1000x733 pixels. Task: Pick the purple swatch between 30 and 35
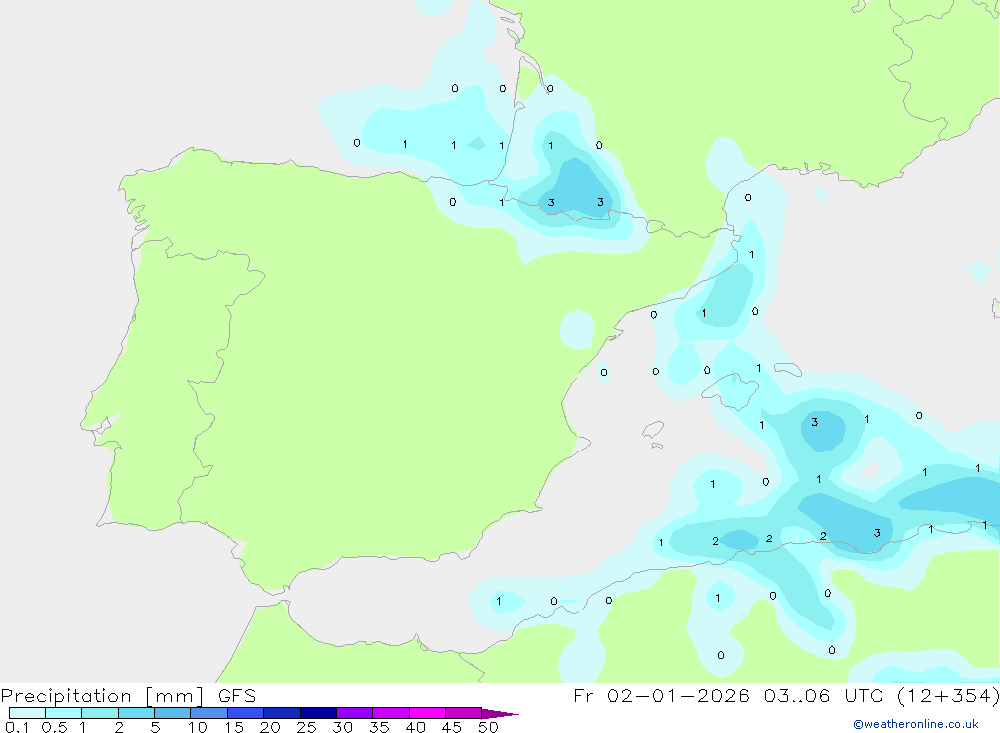(x=354, y=713)
